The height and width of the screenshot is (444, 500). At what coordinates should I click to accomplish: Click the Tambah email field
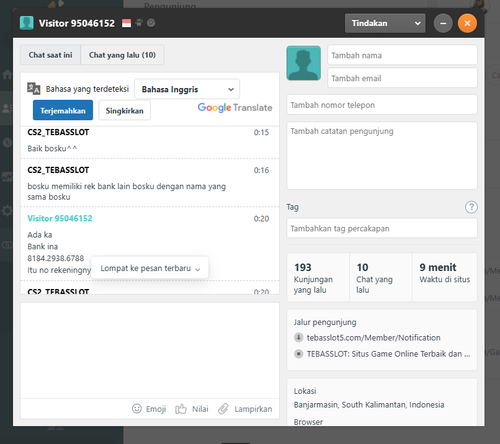pyautogui.click(x=402, y=78)
